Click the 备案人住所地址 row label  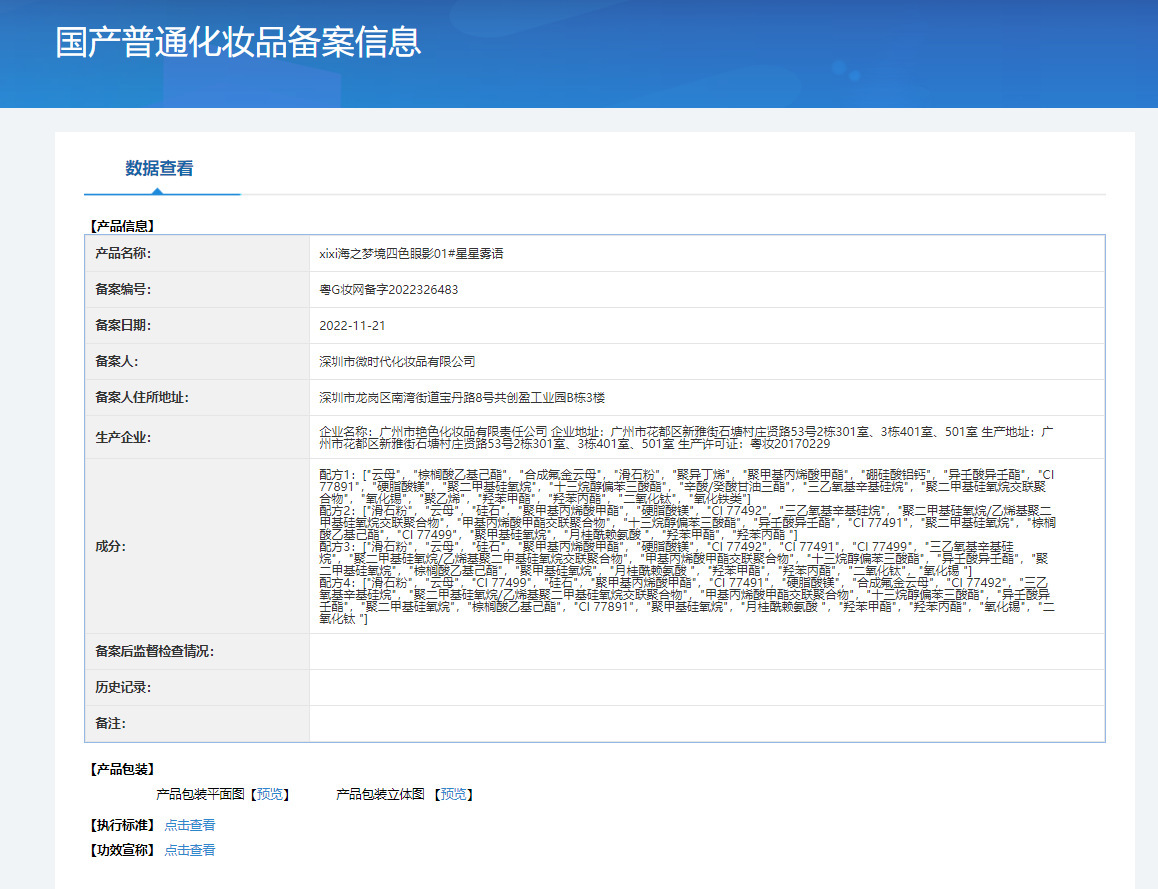tap(142, 398)
